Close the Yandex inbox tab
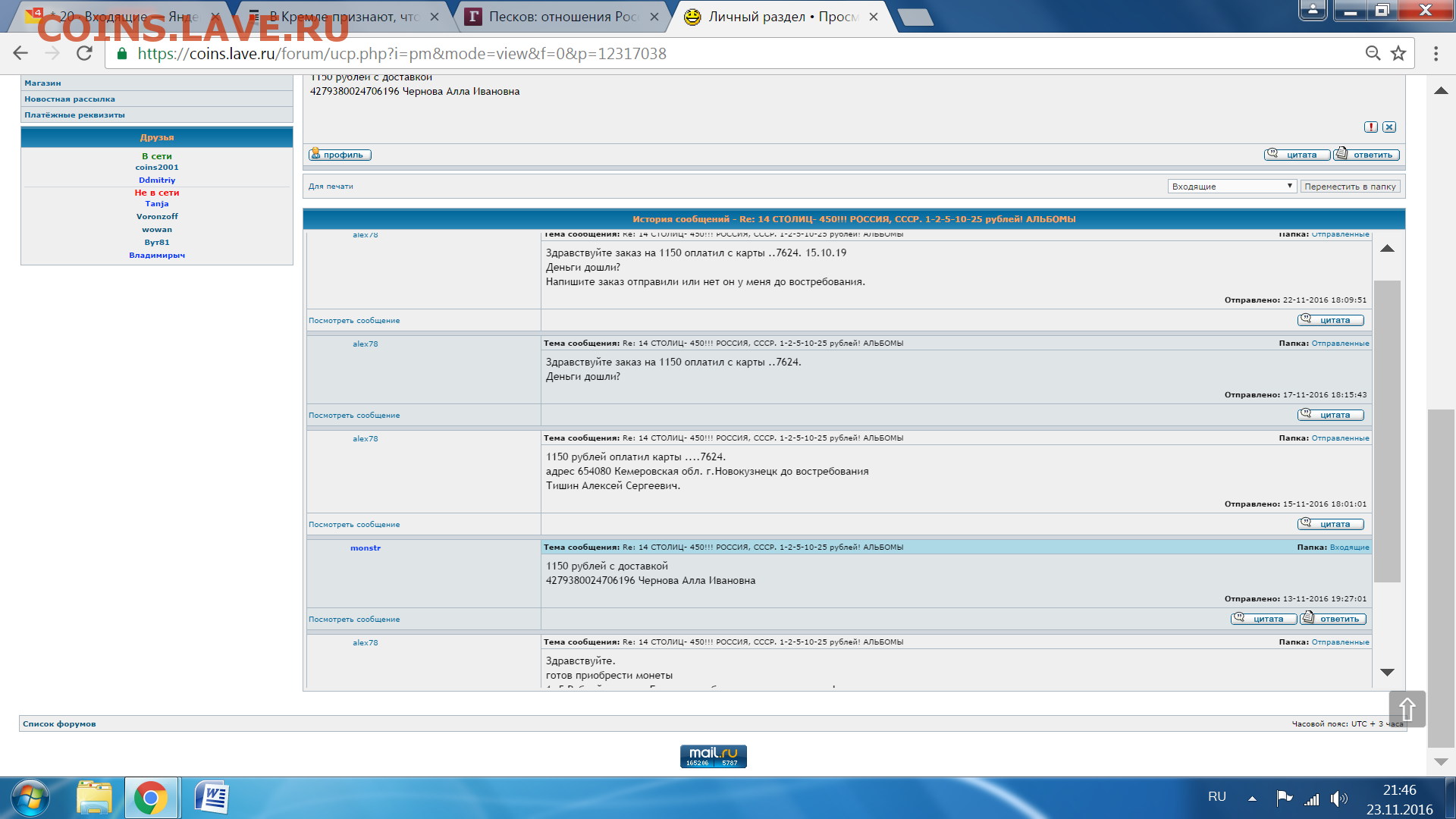 (215, 17)
